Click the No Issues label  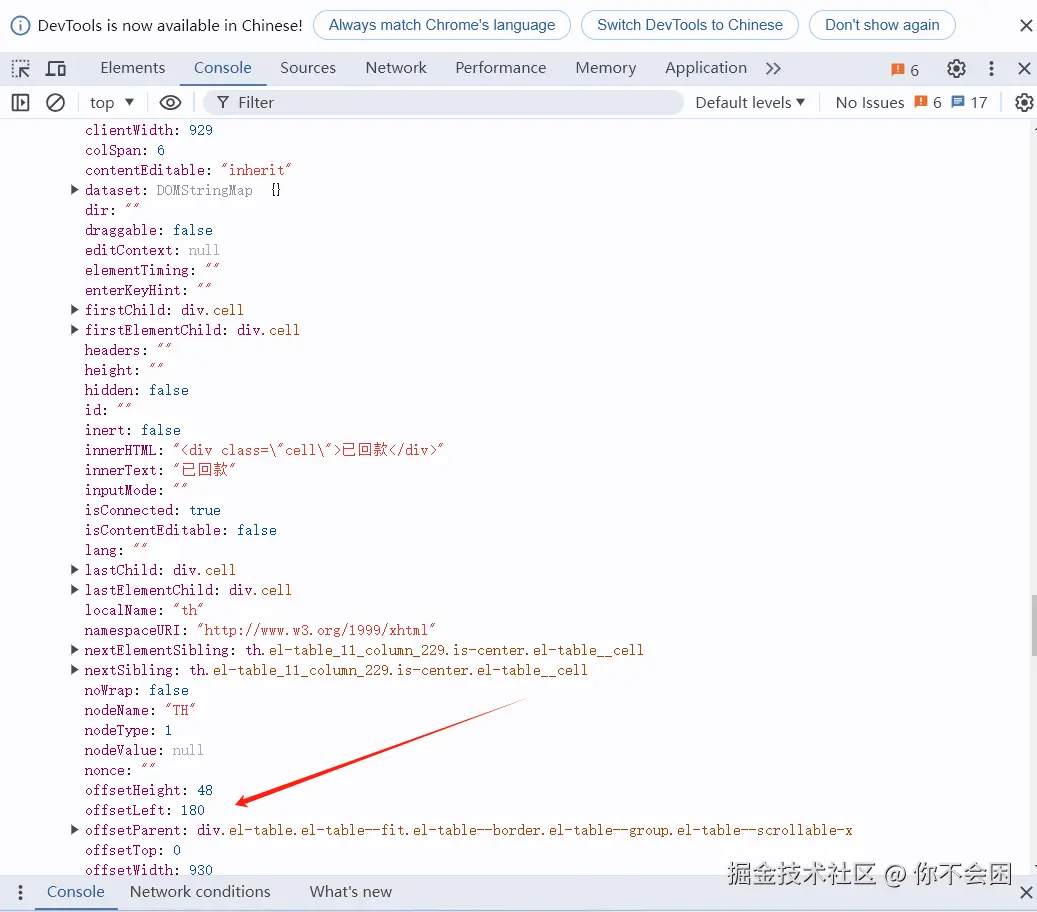tap(870, 103)
